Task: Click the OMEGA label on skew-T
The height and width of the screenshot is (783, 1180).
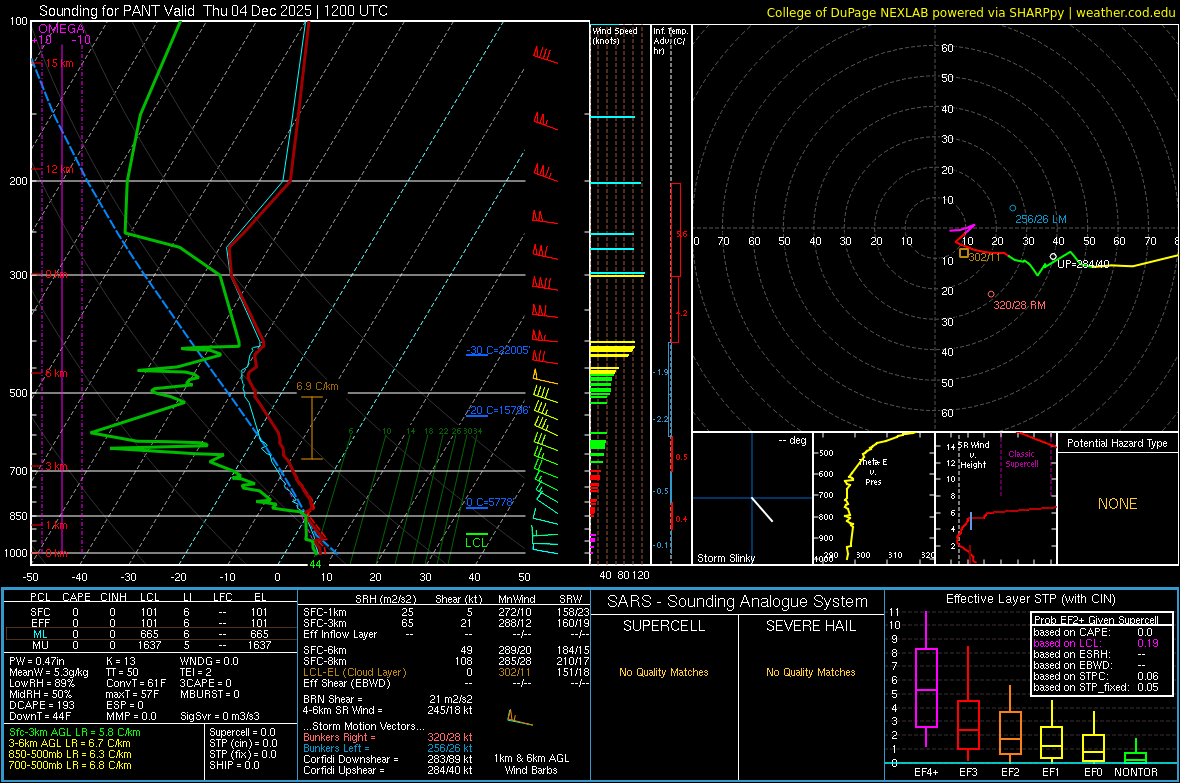Action: point(61,29)
